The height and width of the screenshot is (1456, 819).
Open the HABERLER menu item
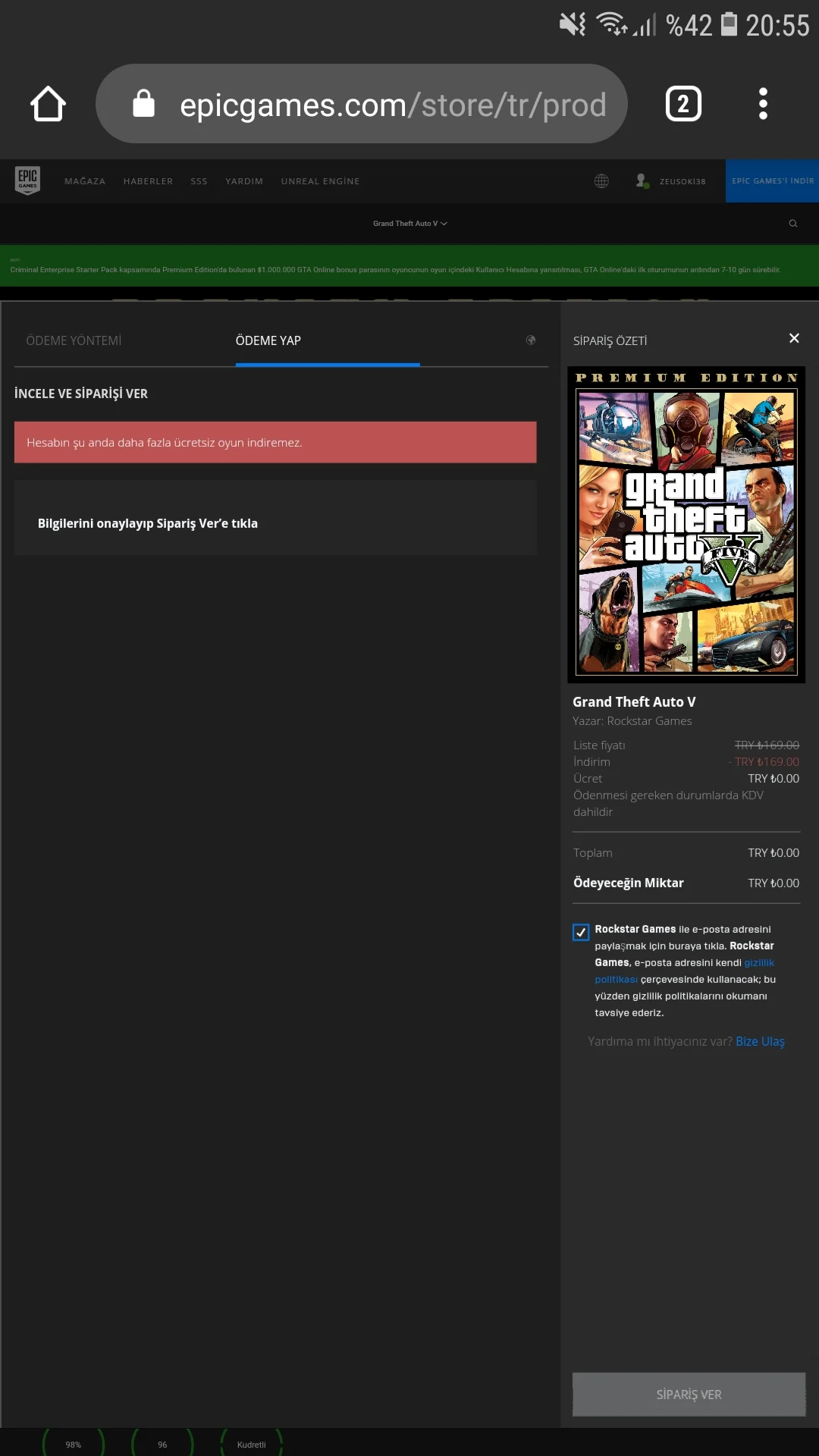pyautogui.click(x=148, y=181)
